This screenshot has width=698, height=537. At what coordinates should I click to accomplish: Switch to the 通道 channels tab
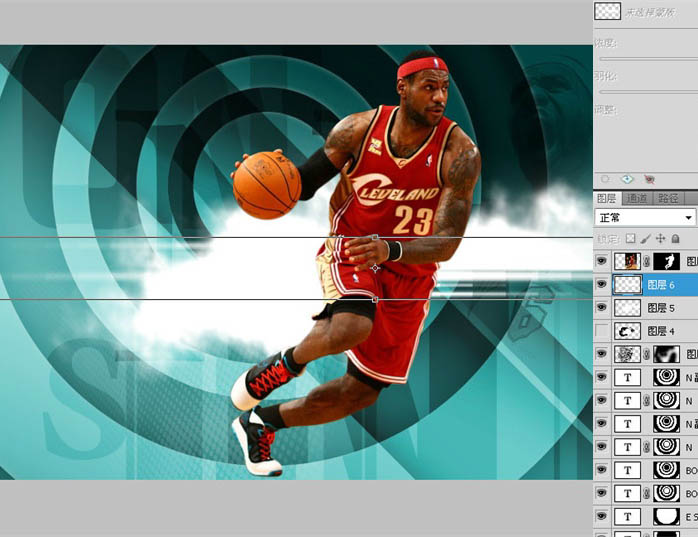click(x=637, y=198)
